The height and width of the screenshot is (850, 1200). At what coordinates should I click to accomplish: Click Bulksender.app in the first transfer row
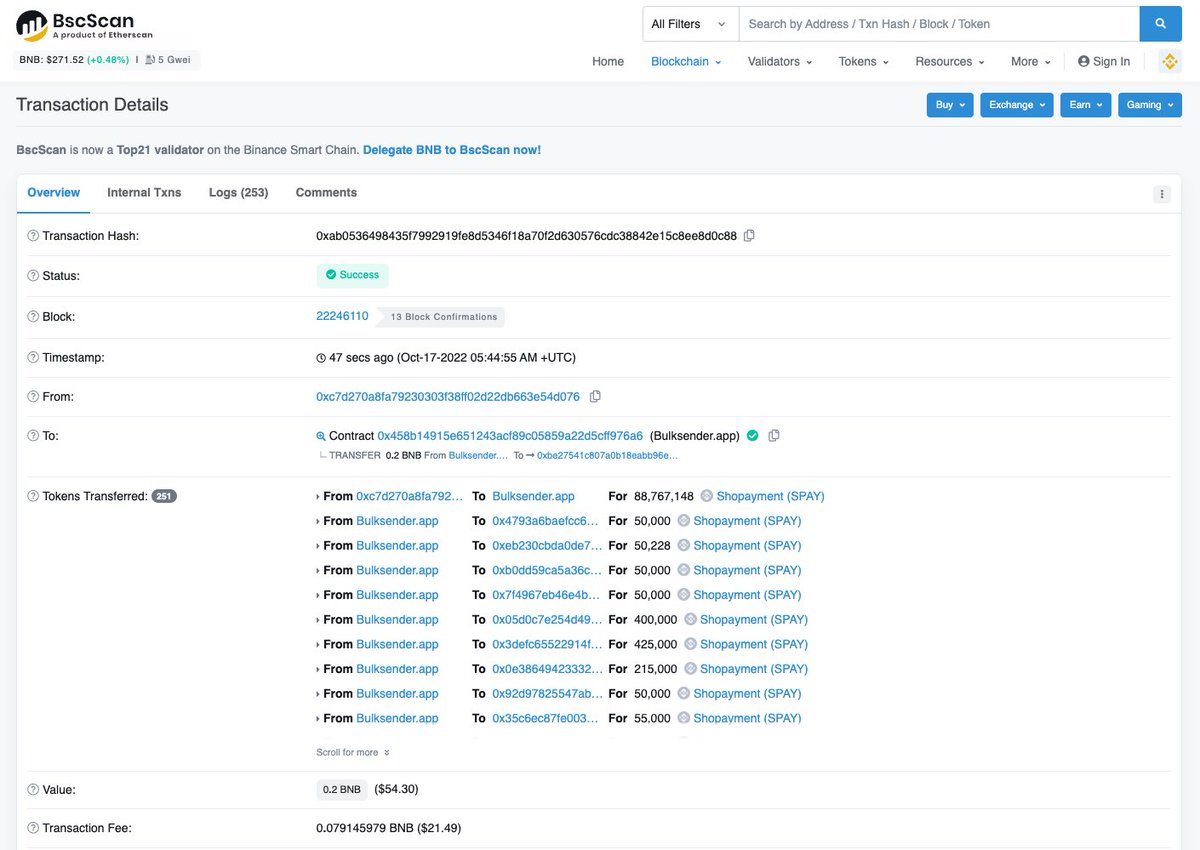533,496
